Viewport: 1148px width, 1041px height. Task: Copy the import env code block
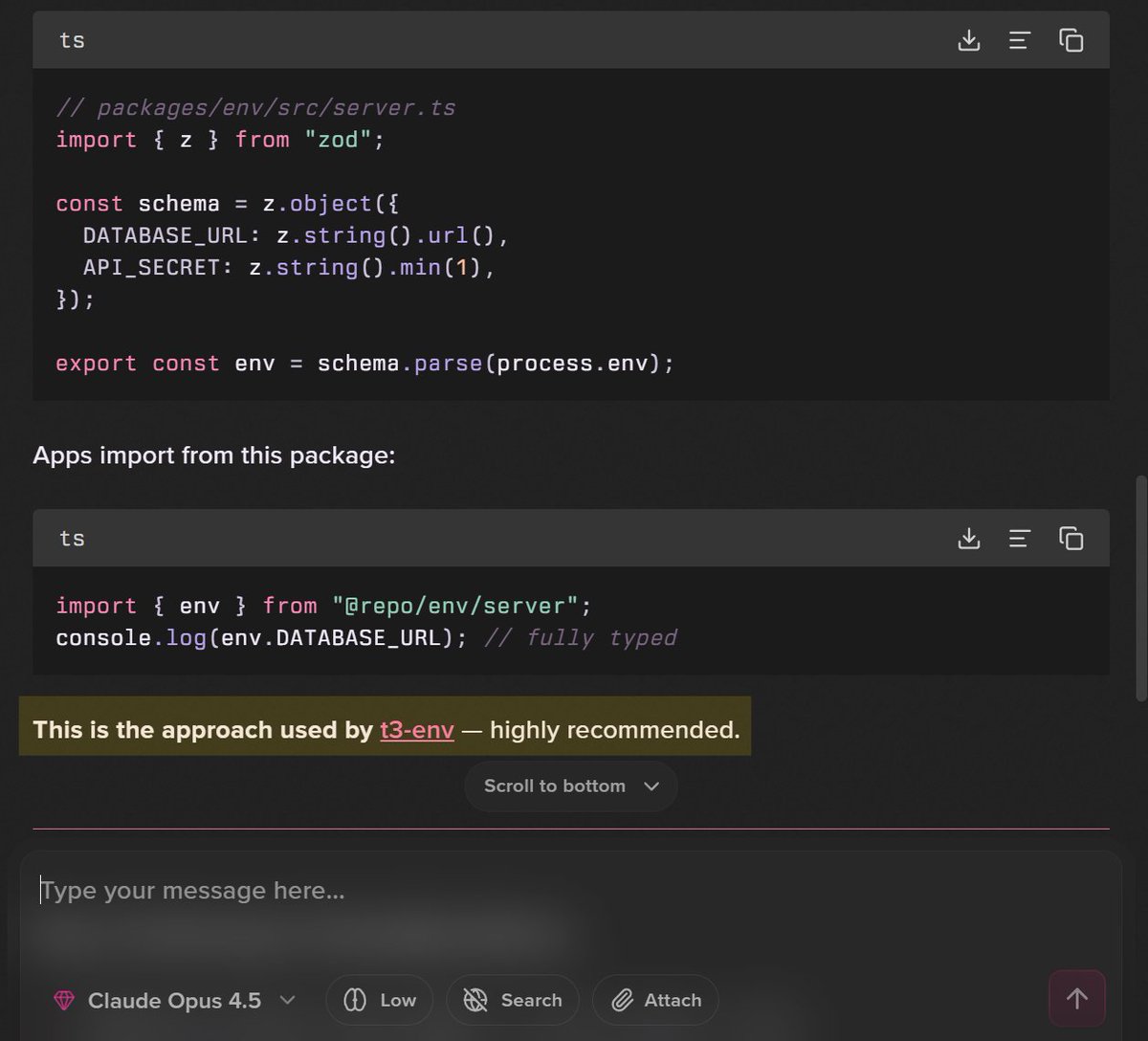click(1071, 539)
